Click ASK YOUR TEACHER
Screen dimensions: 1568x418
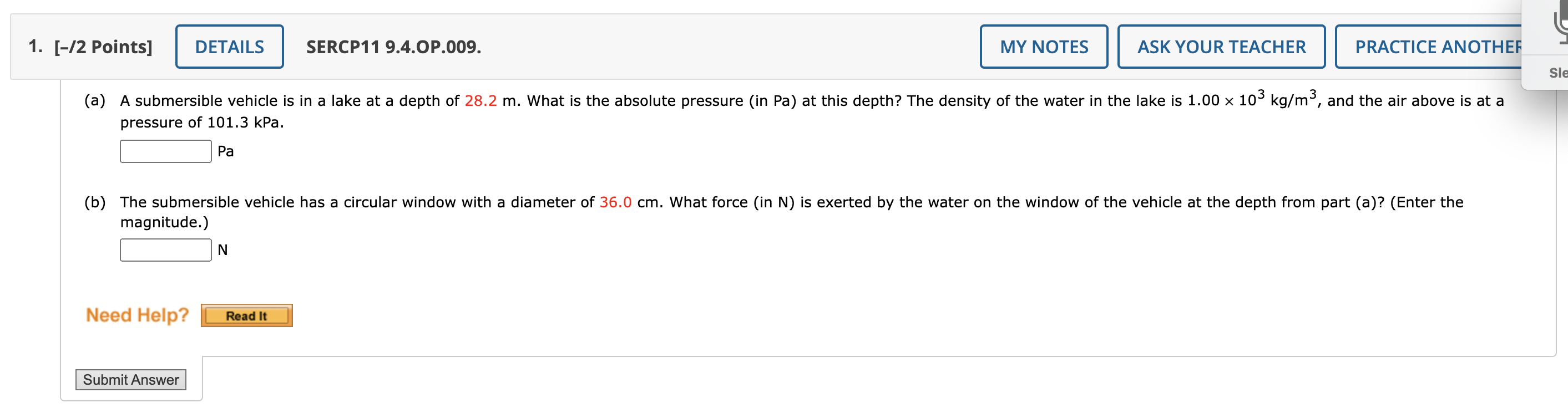coord(1222,45)
